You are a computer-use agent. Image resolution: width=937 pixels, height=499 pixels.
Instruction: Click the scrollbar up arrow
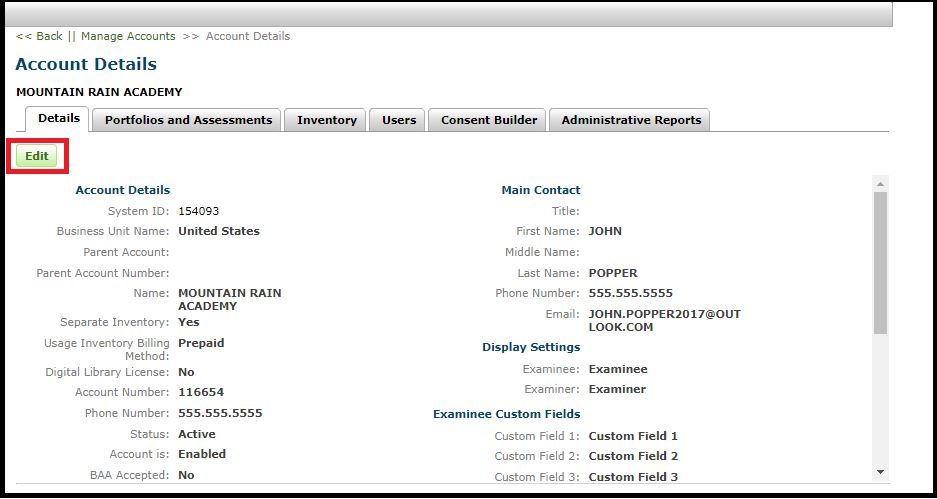click(880, 183)
